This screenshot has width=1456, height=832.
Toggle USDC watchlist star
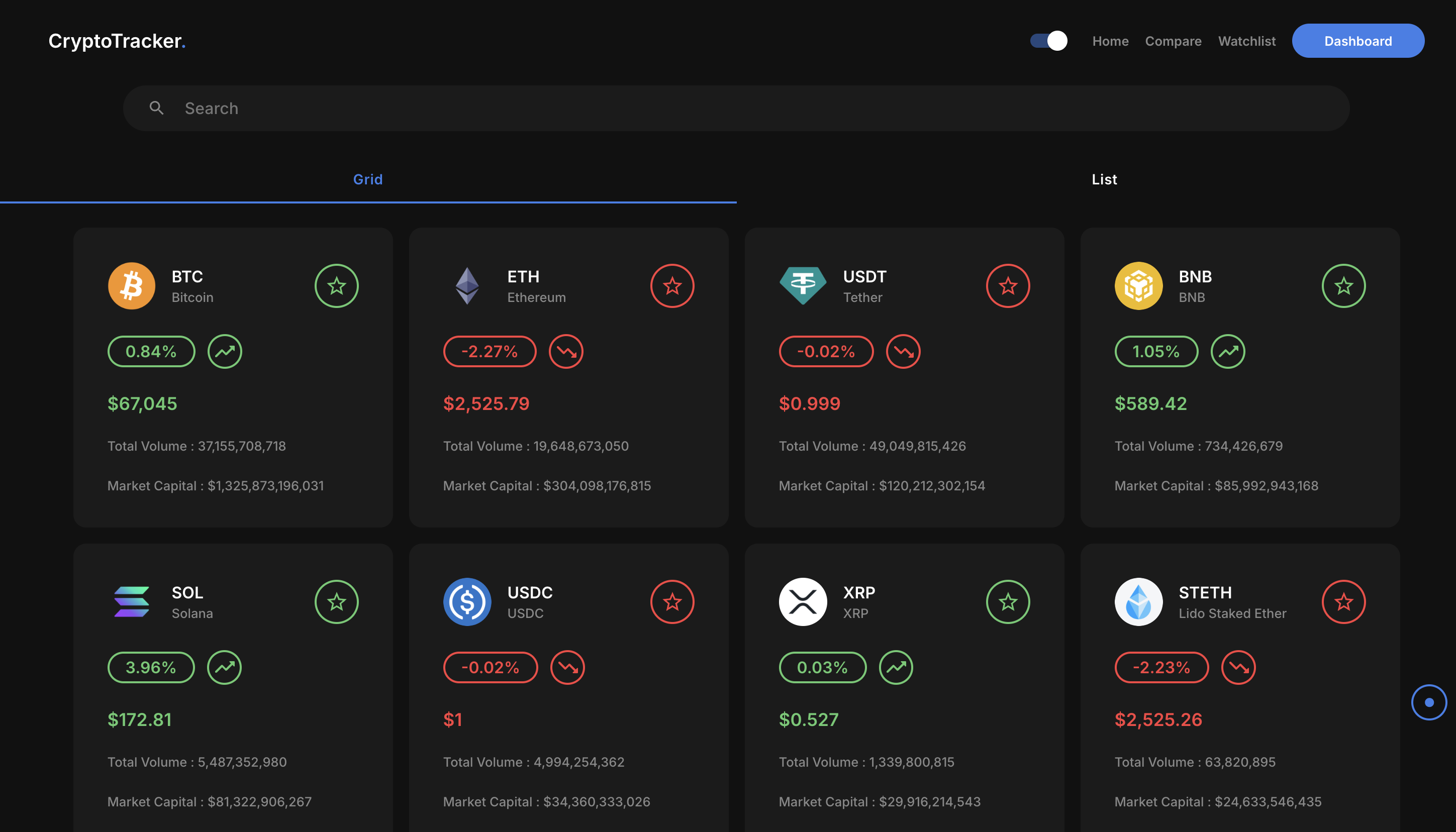tap(671, 602)
